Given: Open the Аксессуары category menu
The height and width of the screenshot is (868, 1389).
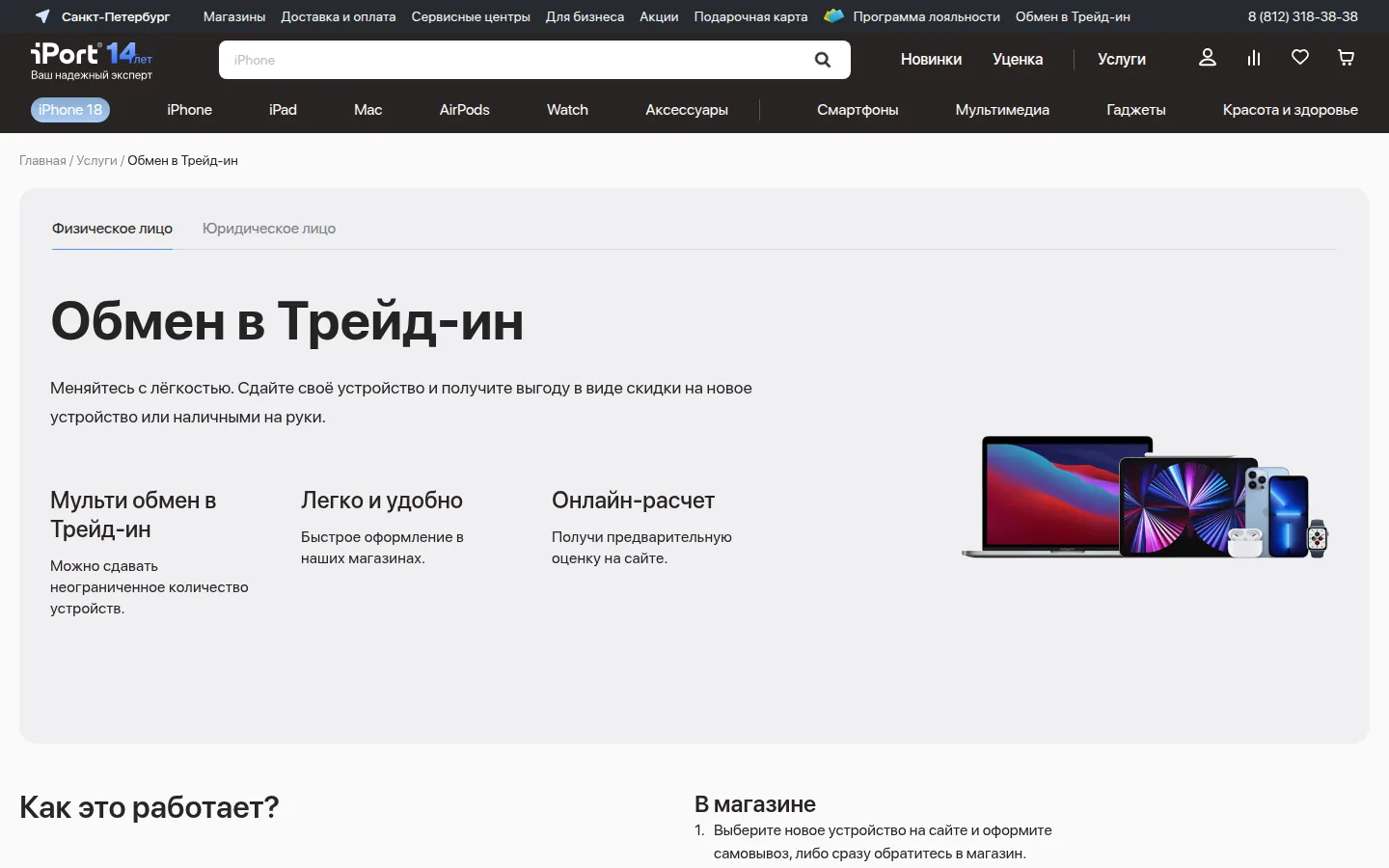Looking at the screenshot, I should [687, 110].
